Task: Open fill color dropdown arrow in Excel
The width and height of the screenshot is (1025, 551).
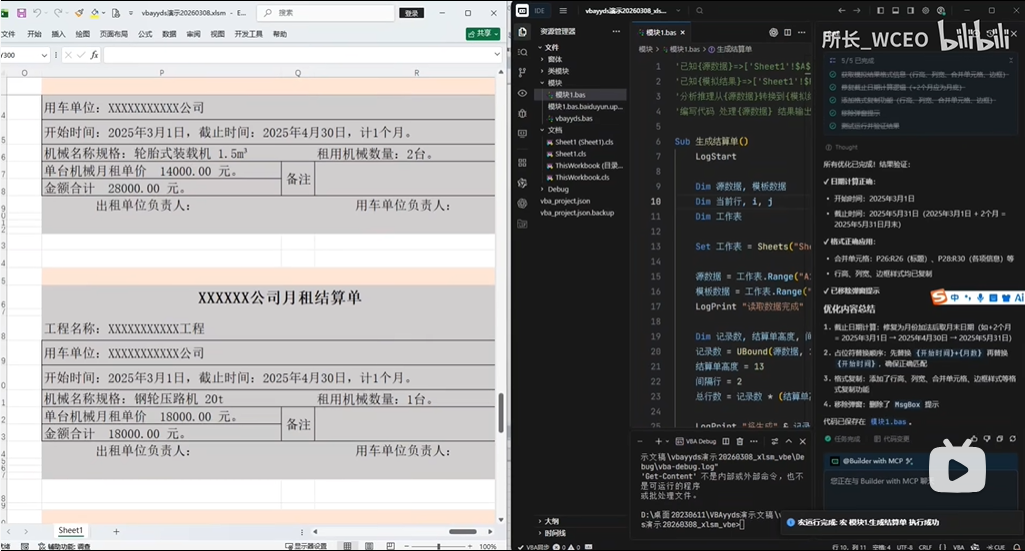Action: click(x=103, y=13)
